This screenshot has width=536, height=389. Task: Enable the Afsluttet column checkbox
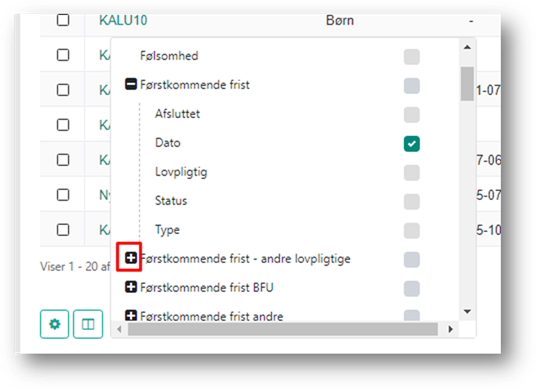[x=412, y=115]
